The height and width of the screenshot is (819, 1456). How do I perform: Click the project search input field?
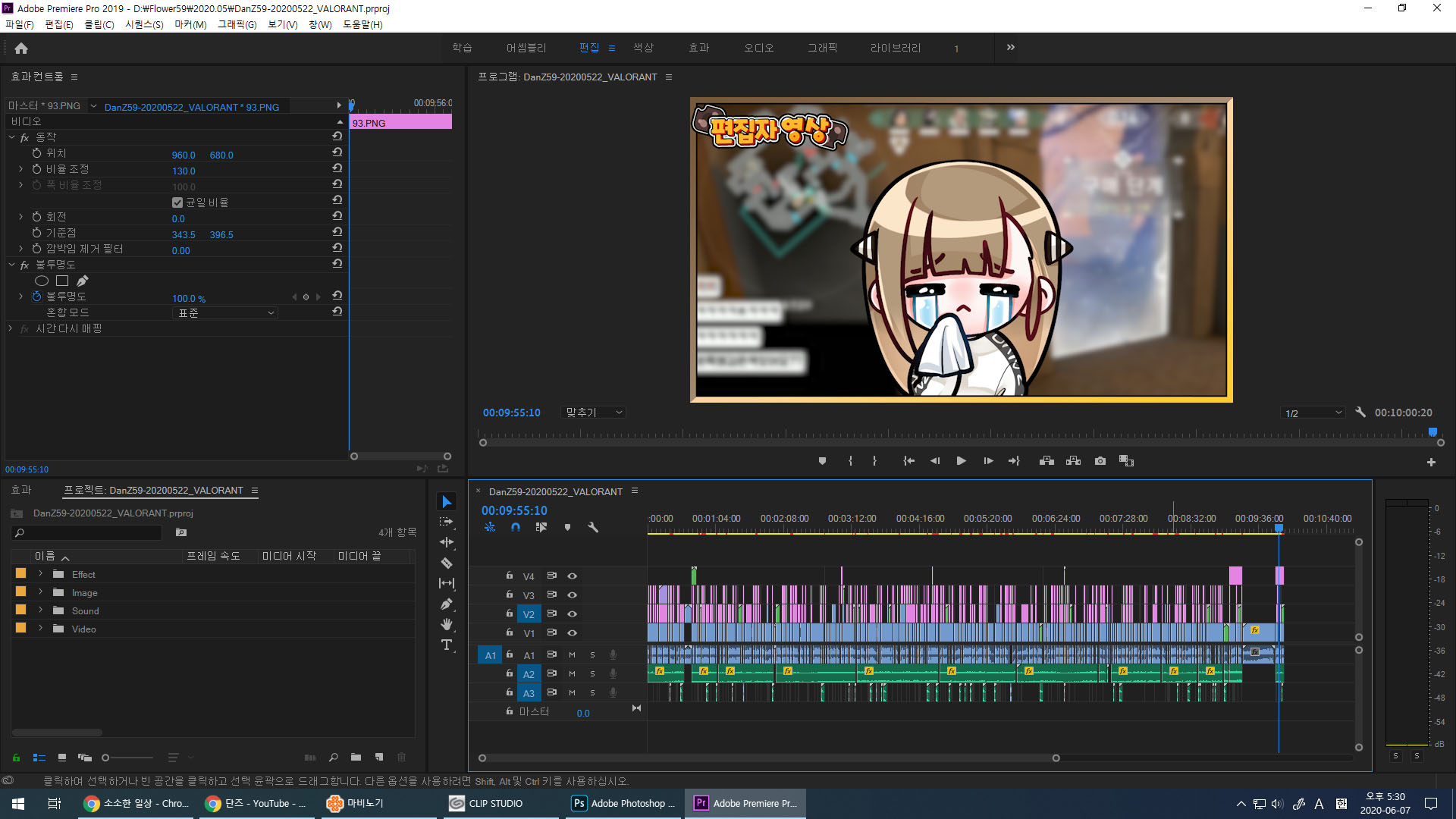87,533
